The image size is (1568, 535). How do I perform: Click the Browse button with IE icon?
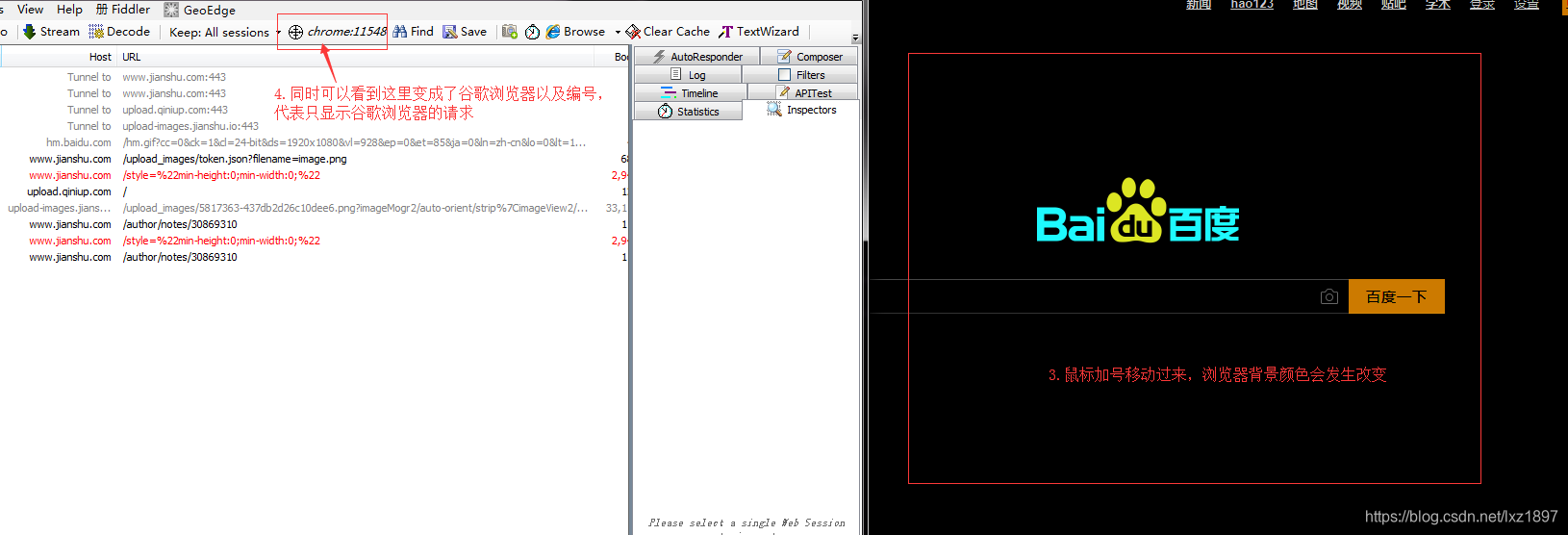coord(576,32)
